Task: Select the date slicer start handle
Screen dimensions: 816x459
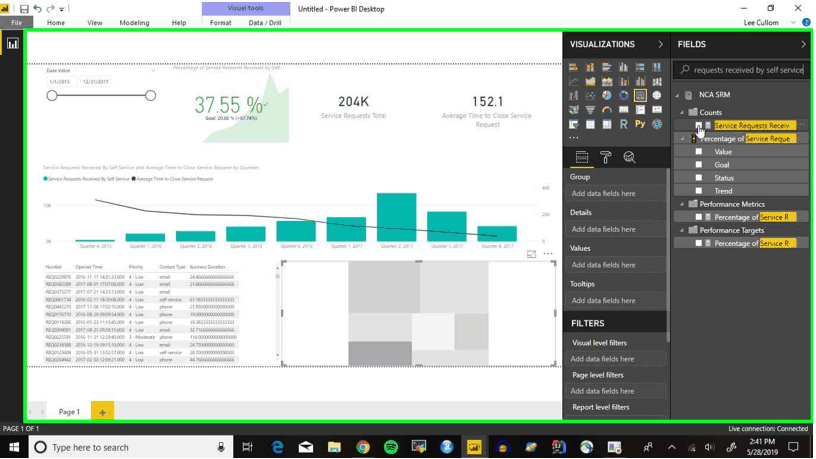Action: click(52, 95)
